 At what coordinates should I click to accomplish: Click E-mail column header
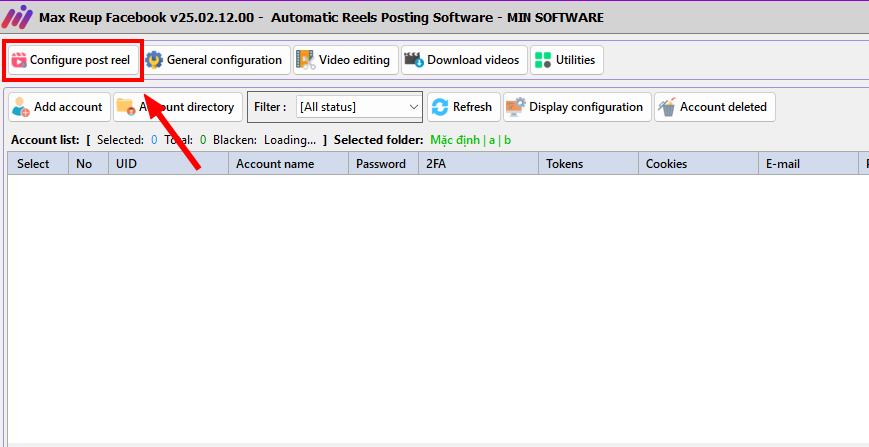[809, 163]
